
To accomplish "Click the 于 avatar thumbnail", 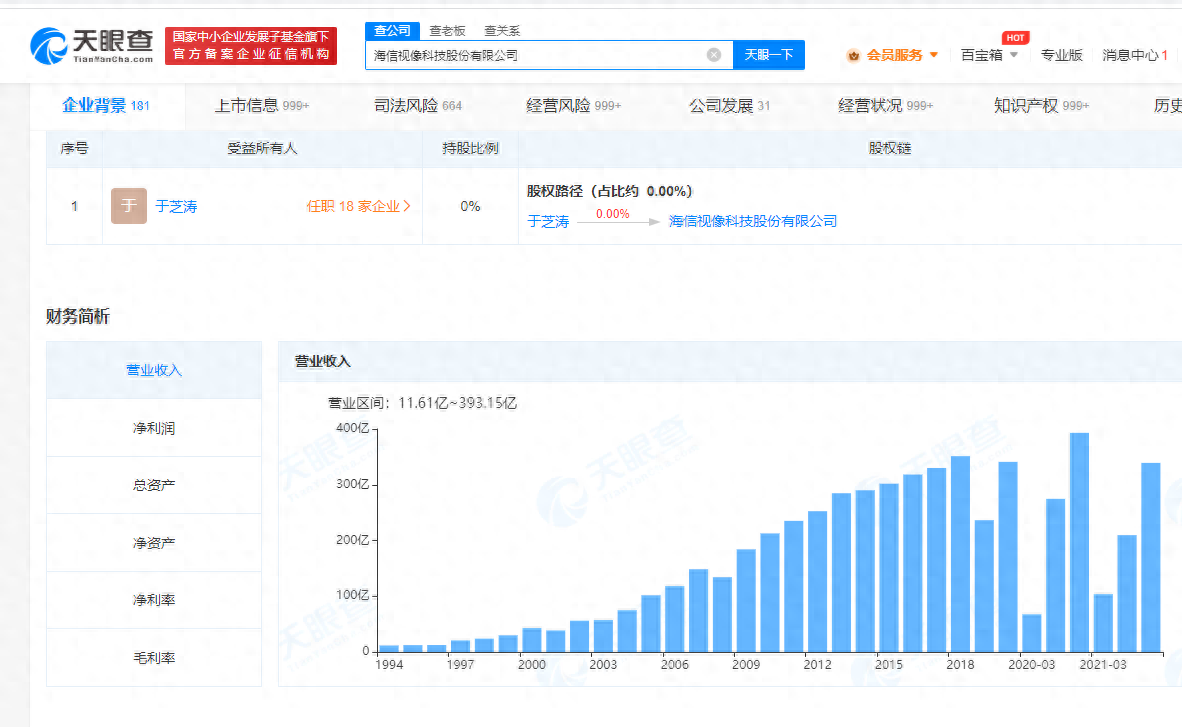I will [x=128, y=206].
